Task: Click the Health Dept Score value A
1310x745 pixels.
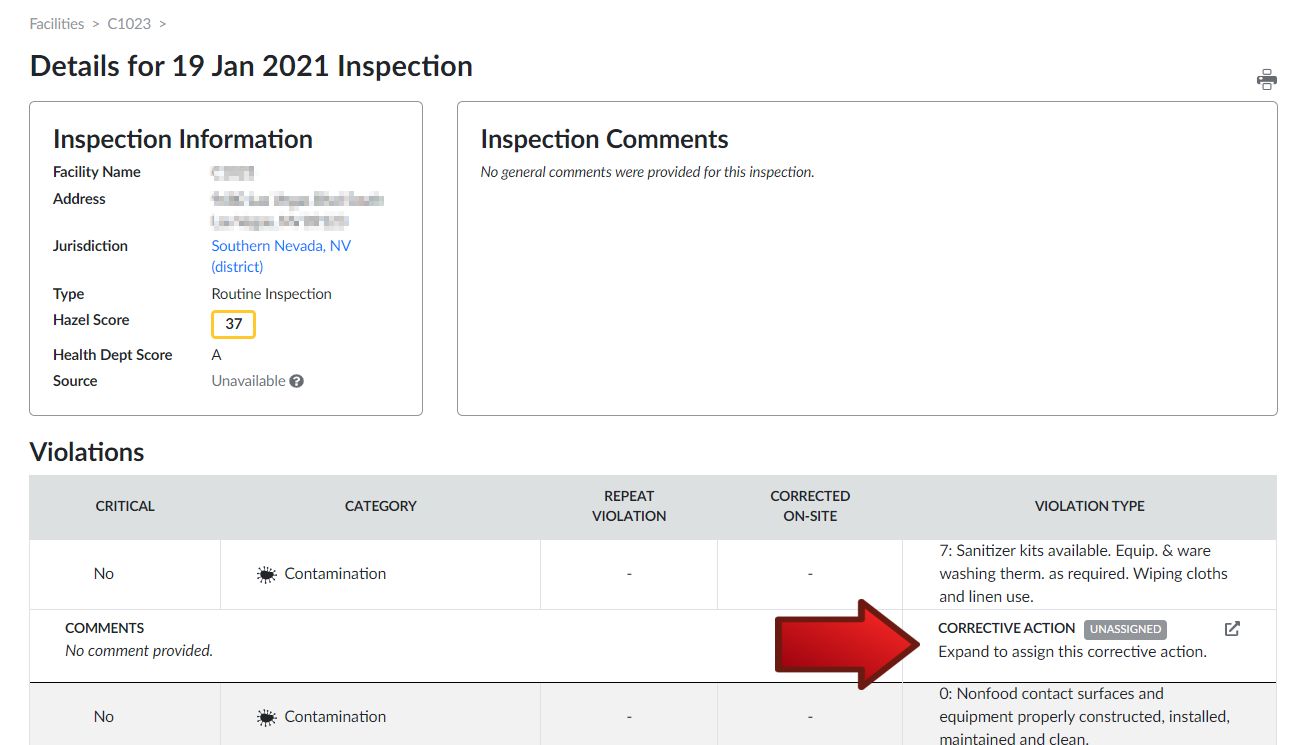Action: tap(216, 354)
